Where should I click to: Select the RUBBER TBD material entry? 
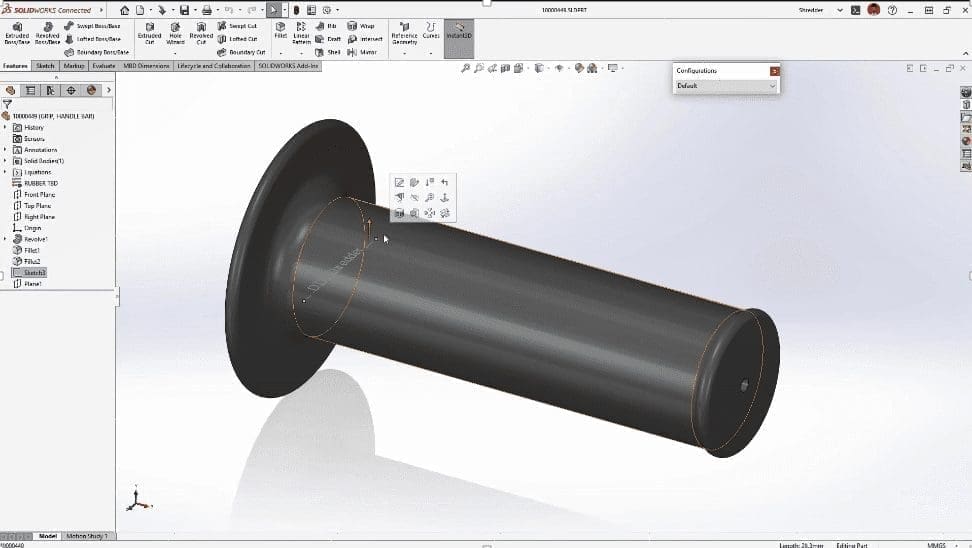tap(35, 183)
